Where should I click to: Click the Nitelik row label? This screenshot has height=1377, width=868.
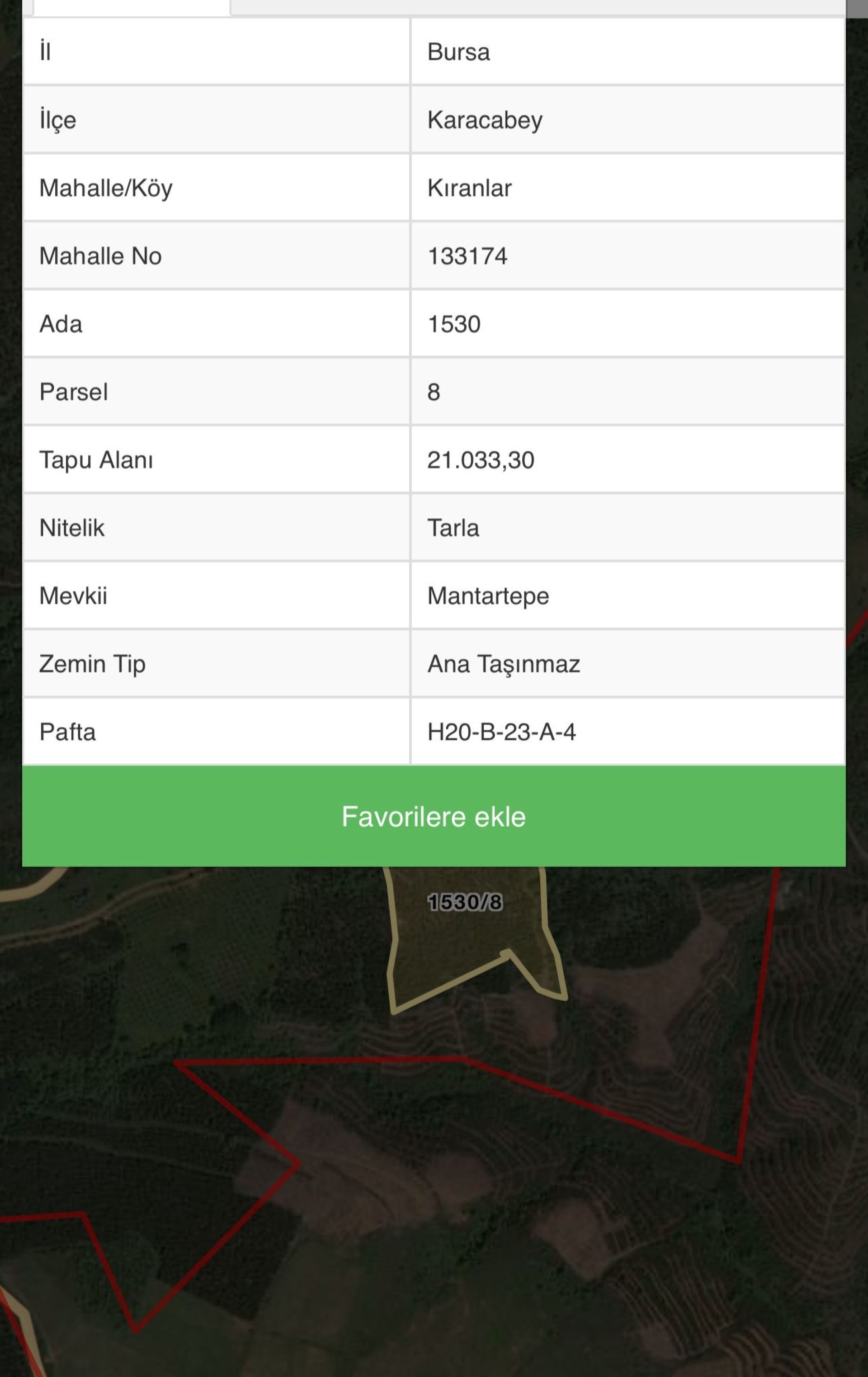[71, 528]
